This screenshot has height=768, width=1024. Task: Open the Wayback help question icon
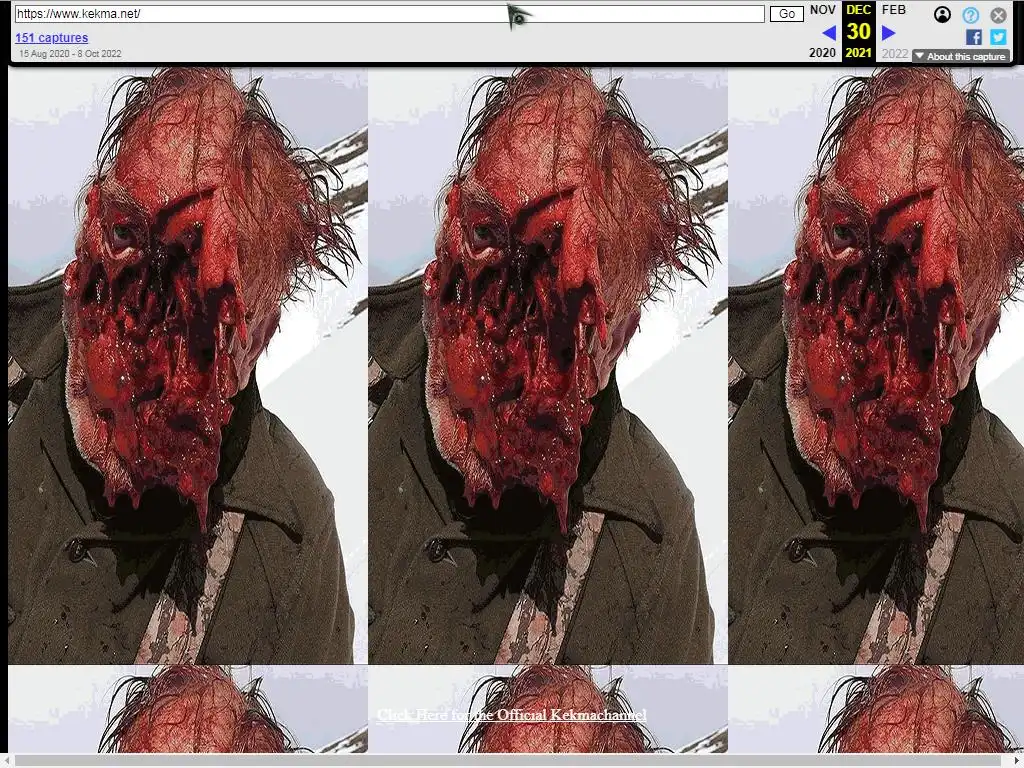[970, 15]
